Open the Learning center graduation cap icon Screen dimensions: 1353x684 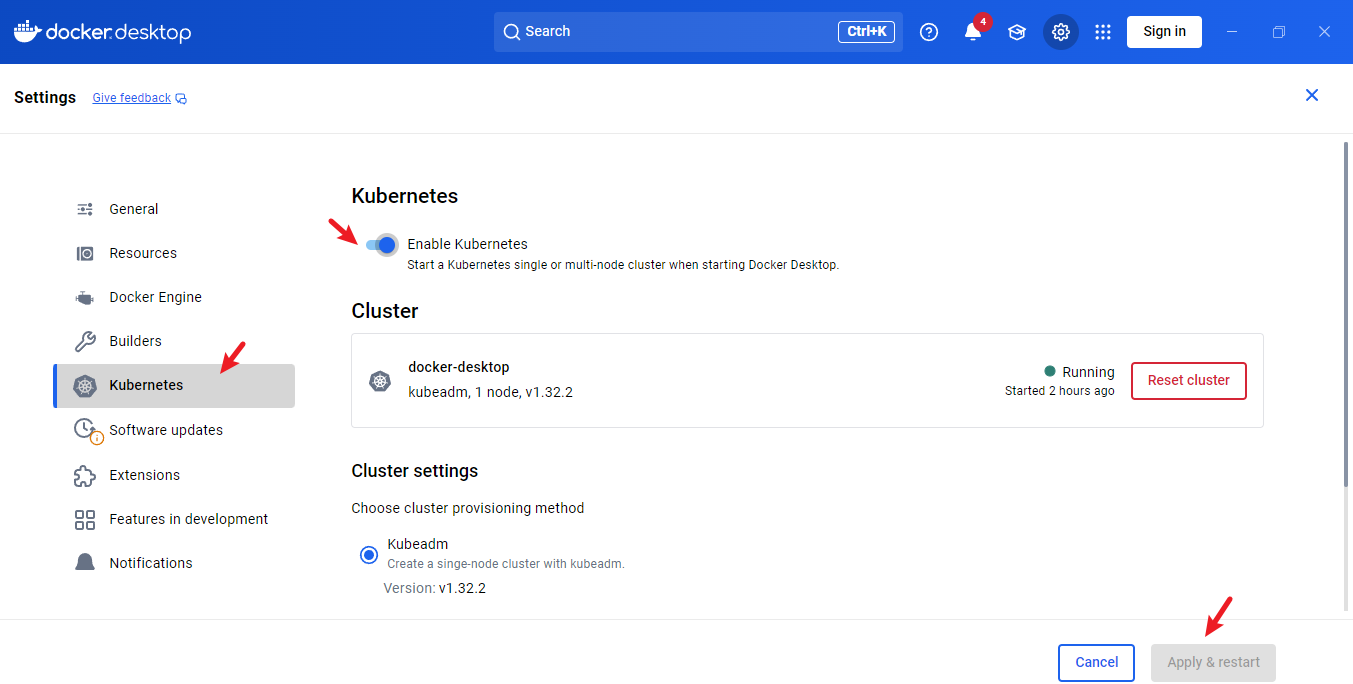click(1017, 32)
